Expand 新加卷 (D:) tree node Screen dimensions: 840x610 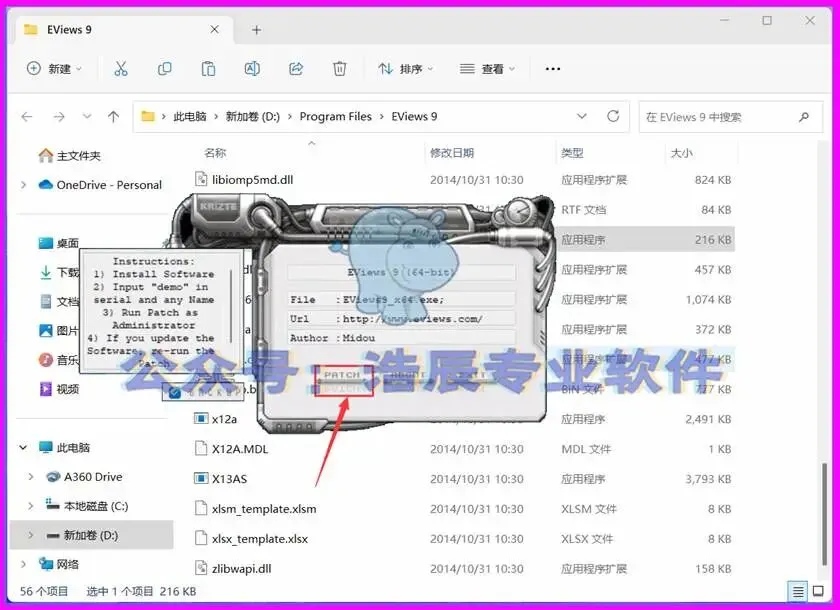(31, 535)
